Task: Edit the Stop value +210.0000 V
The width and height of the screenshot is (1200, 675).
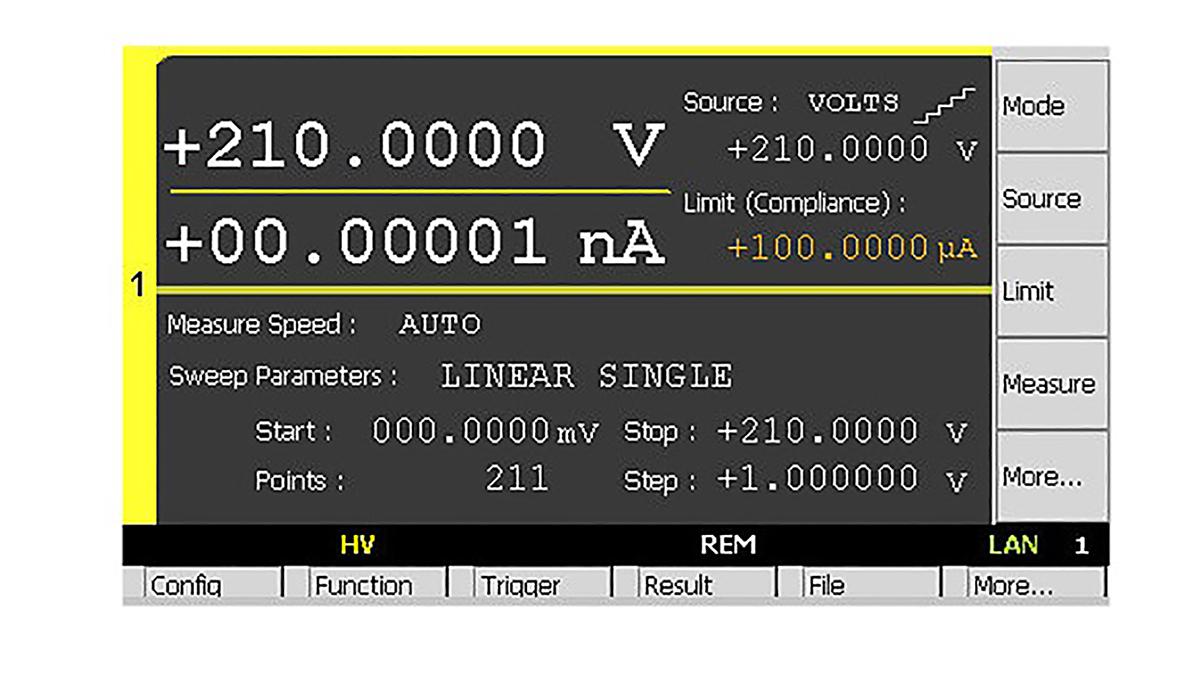Action: (x=842, y=432)
